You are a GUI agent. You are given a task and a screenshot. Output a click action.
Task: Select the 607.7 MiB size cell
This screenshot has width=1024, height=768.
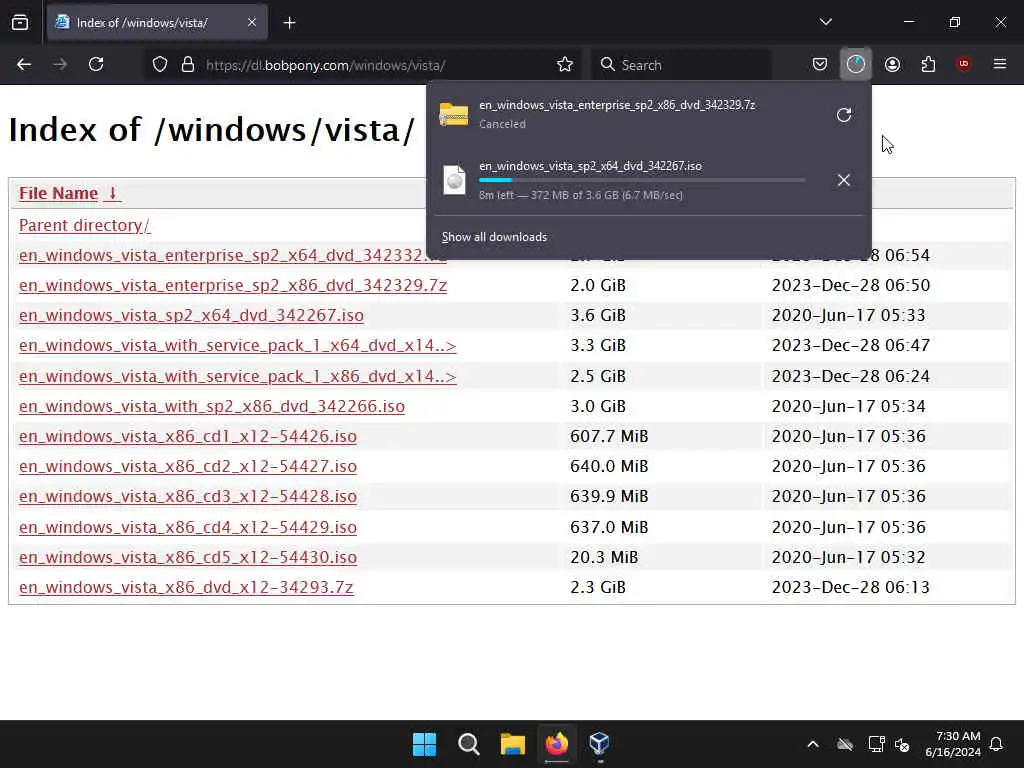tap(609, 436)
